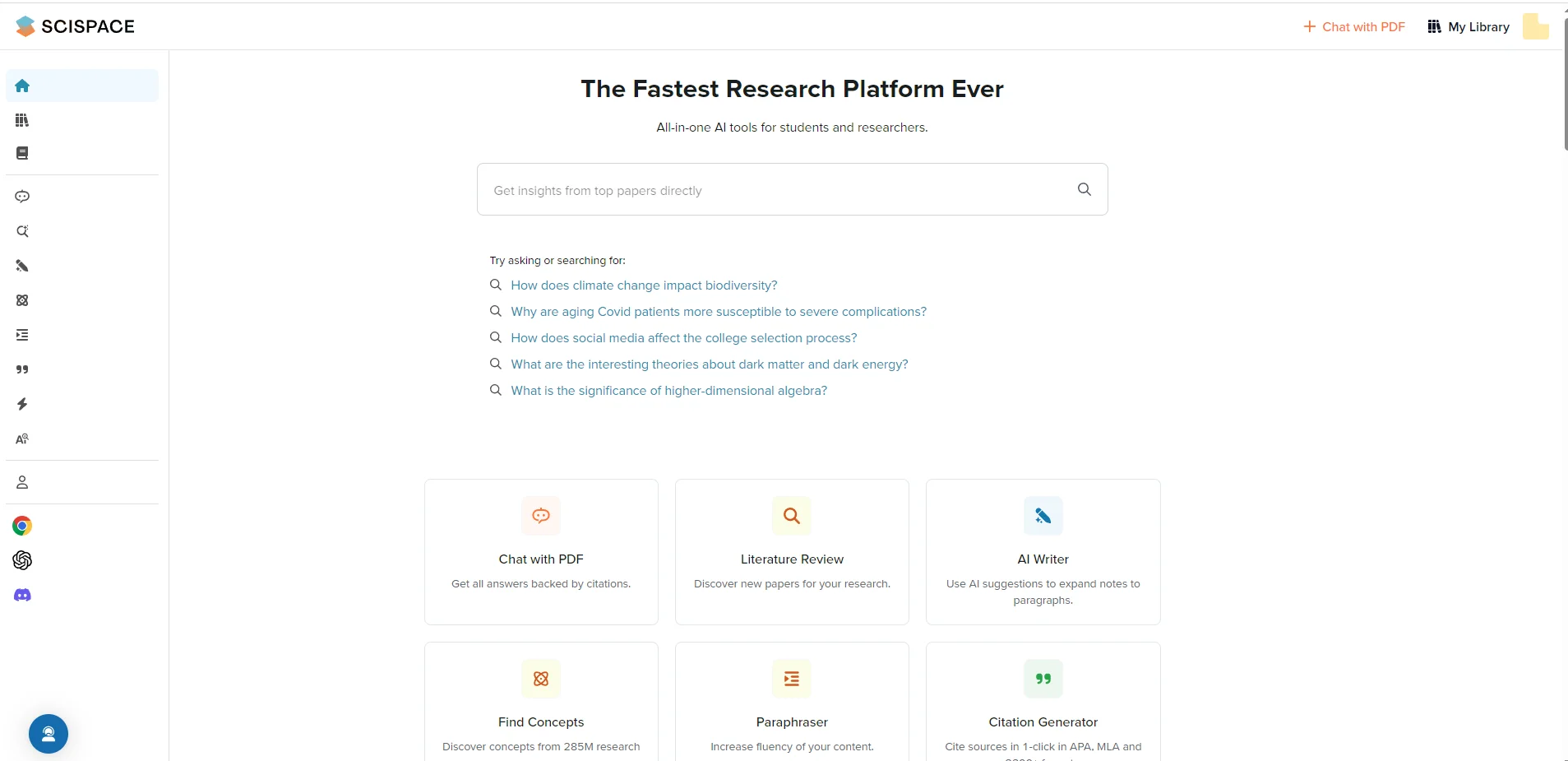Select the chat bubble icon in sidebar

click(x=22, y=197)
